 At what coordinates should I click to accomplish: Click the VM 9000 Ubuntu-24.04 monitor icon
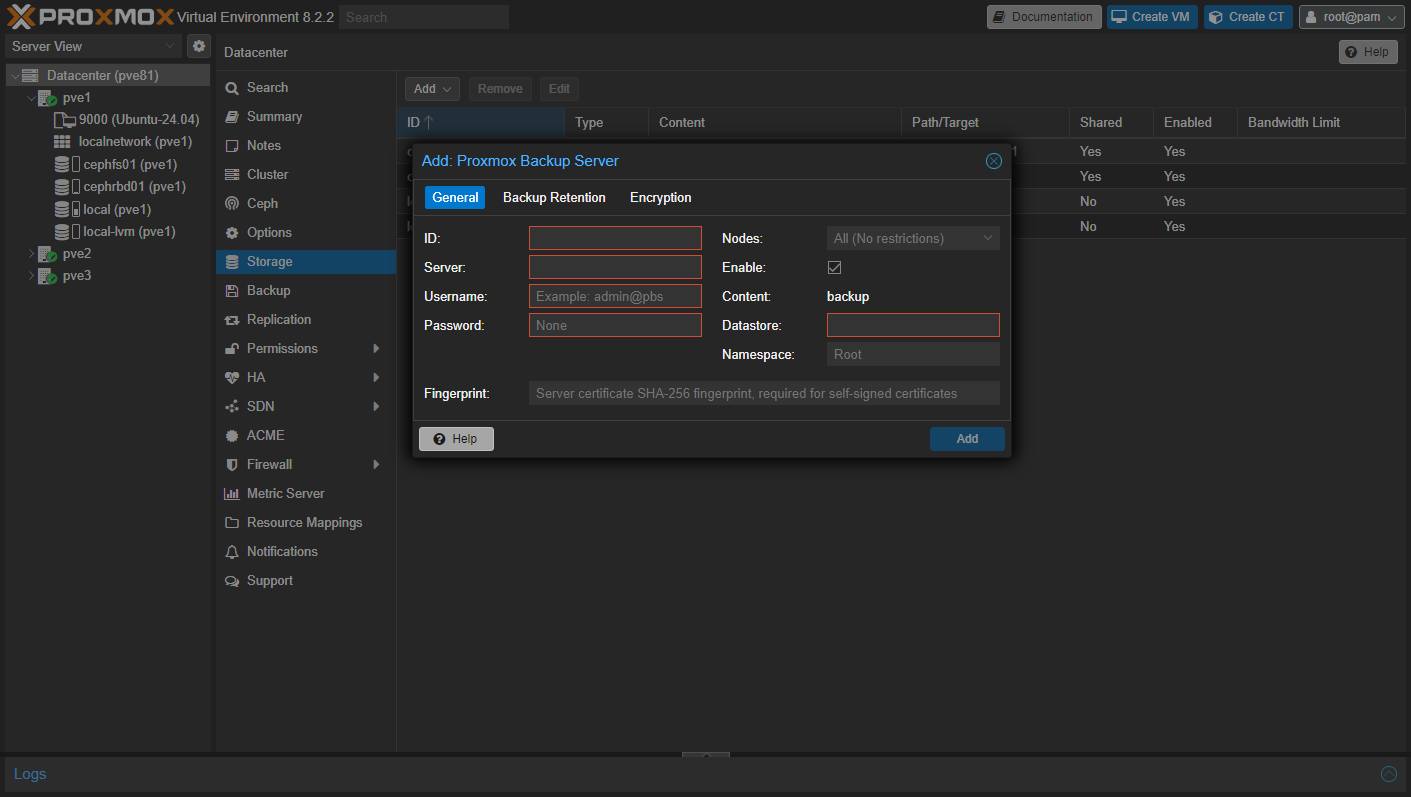click(64, 120)
